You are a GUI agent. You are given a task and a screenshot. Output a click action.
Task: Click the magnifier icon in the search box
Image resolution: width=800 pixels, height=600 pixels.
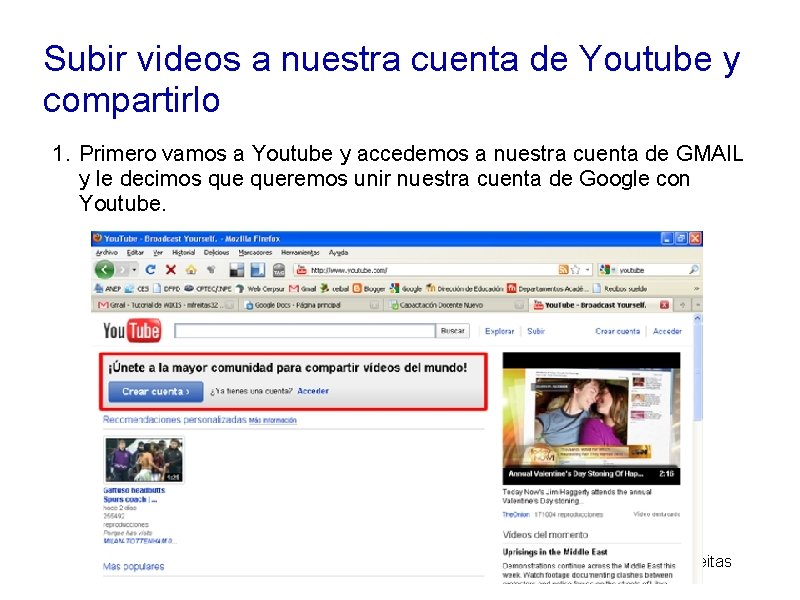[x=693, y=270]
